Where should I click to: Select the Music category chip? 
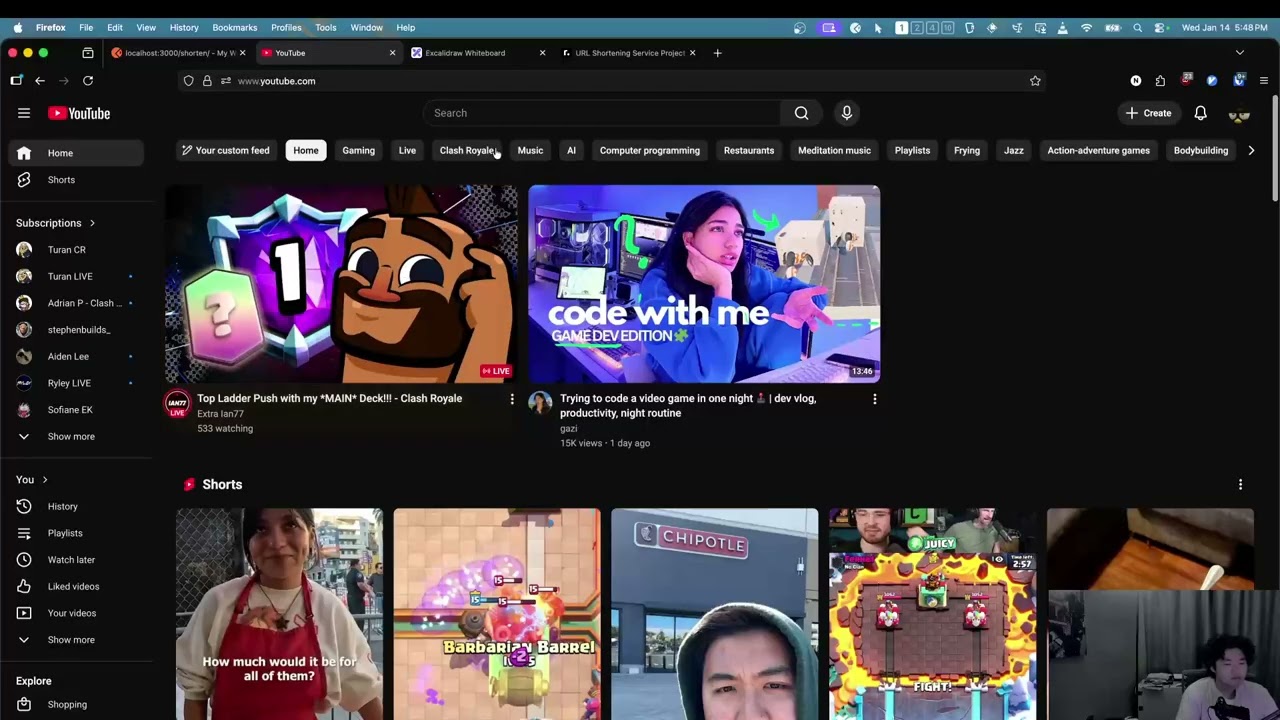530,151
